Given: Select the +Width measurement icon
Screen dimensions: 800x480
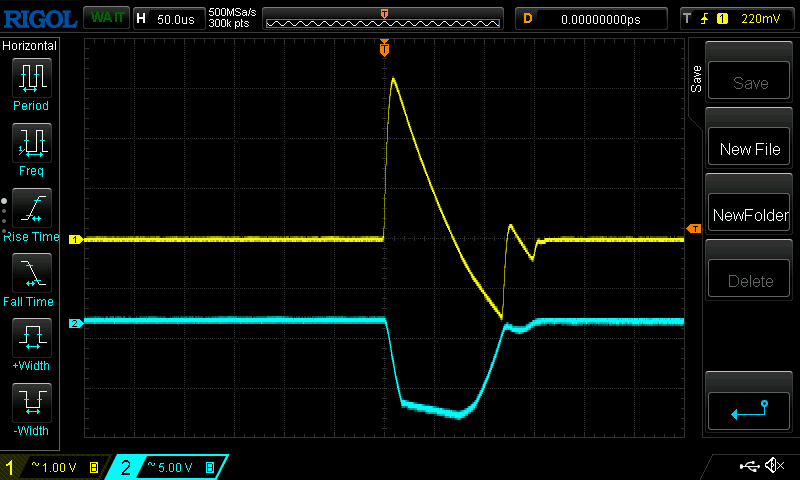Looking at the screenshot, I should tap(30, 337).
